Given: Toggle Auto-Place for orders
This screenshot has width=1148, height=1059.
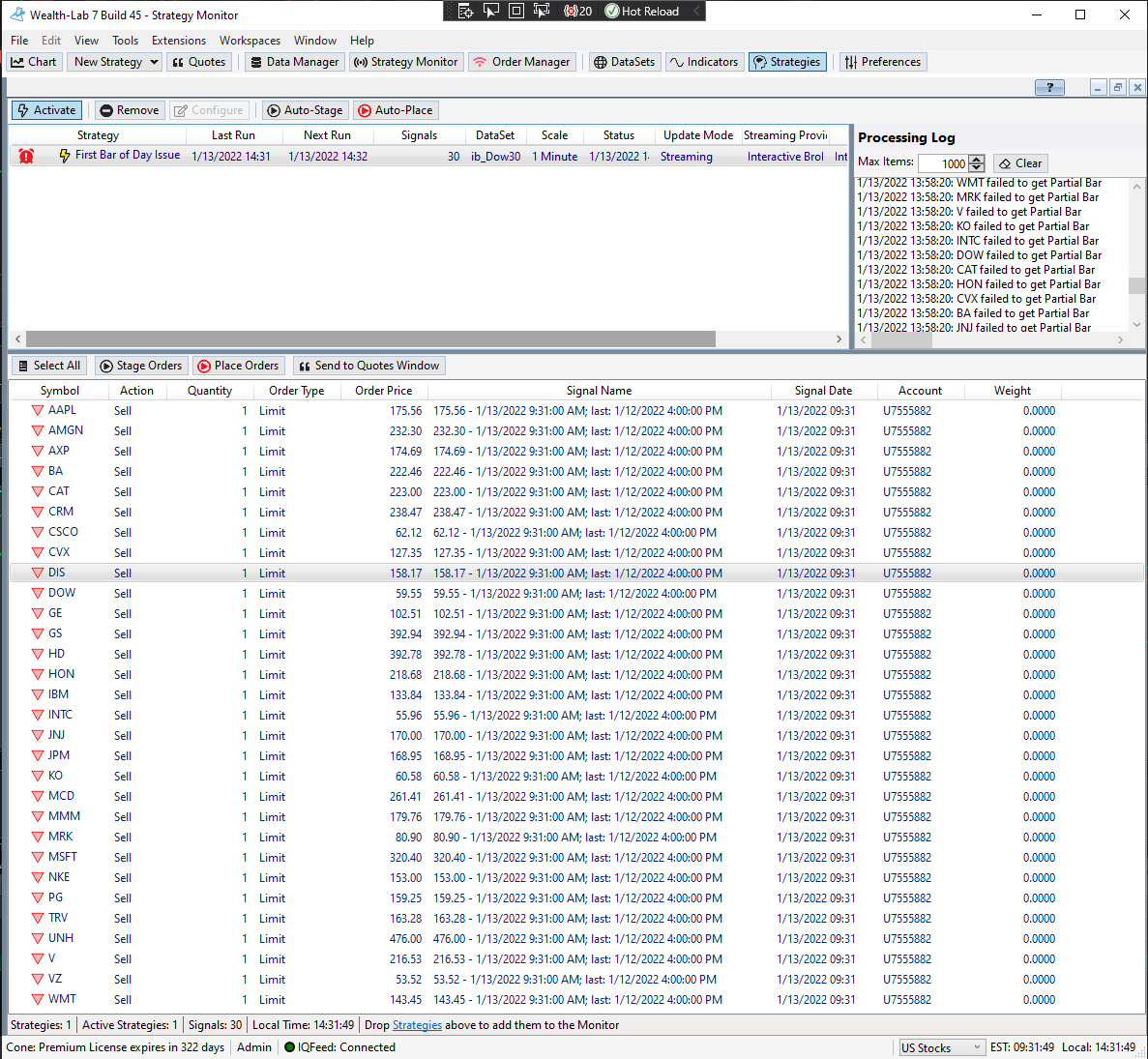Looking at the screenshot, I should [397, 110].
